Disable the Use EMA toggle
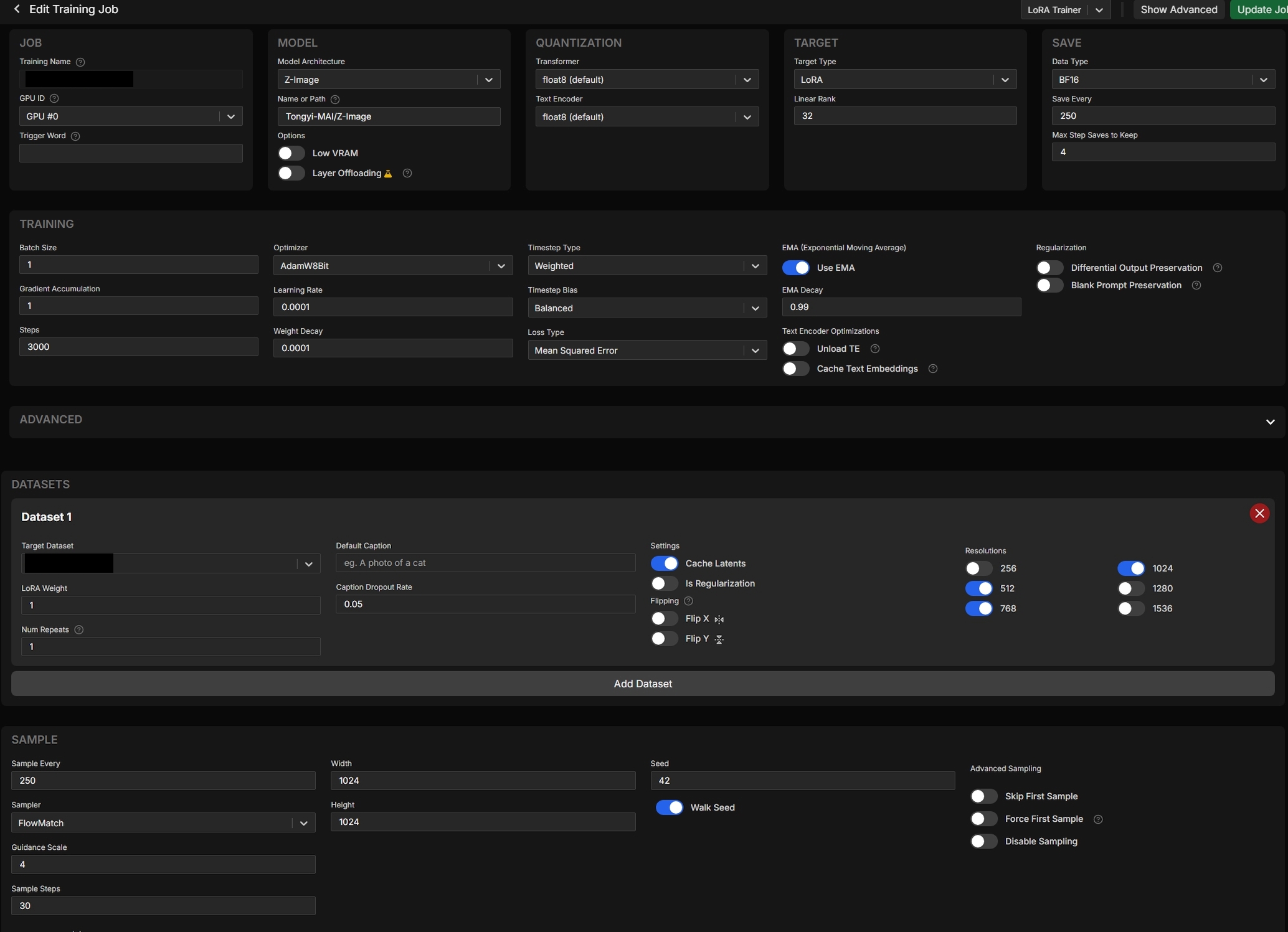1288x932 pixels. click(x=795, y=268)
